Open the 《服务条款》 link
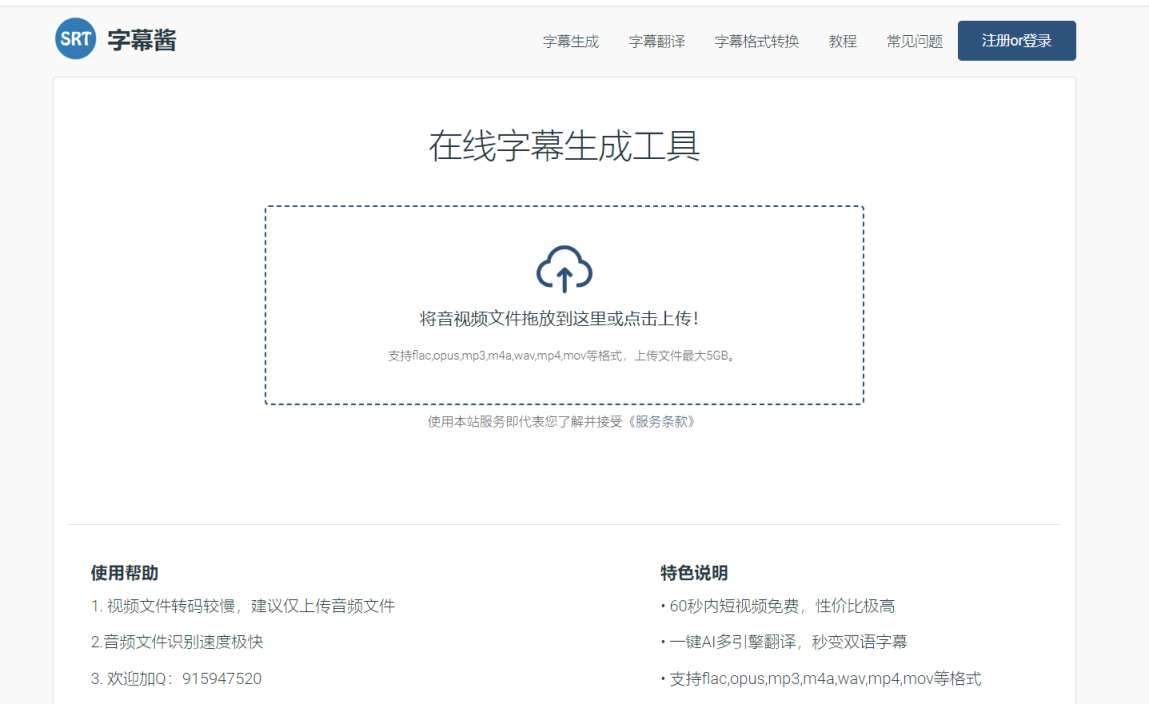This screenshot has width=1149, height=704. [663, 424]
